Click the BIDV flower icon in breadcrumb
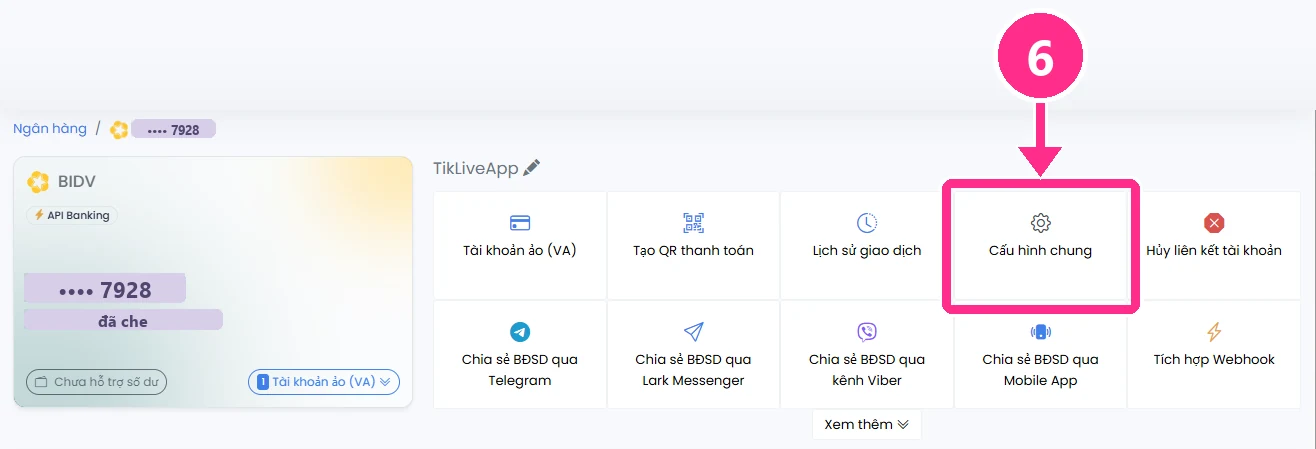Screen dimensions: 1316x449 tap(119, 130)
